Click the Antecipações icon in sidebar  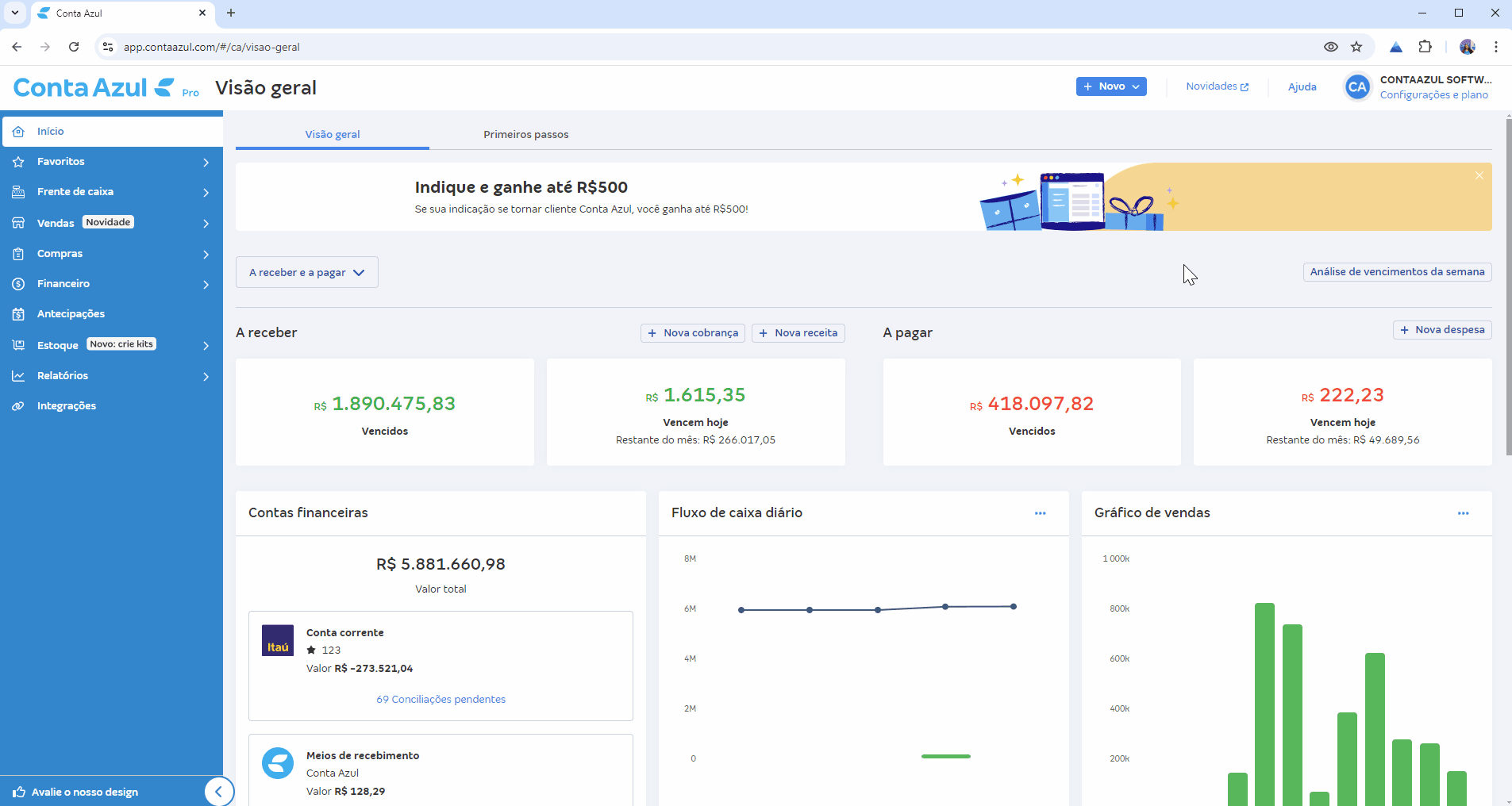pyautogui.click(x=18, y=314)
